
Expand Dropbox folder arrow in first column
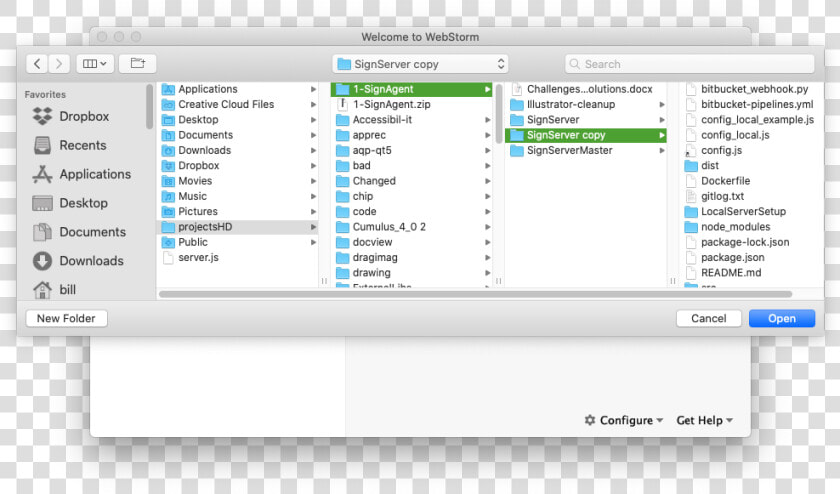[x=313, y=166]
